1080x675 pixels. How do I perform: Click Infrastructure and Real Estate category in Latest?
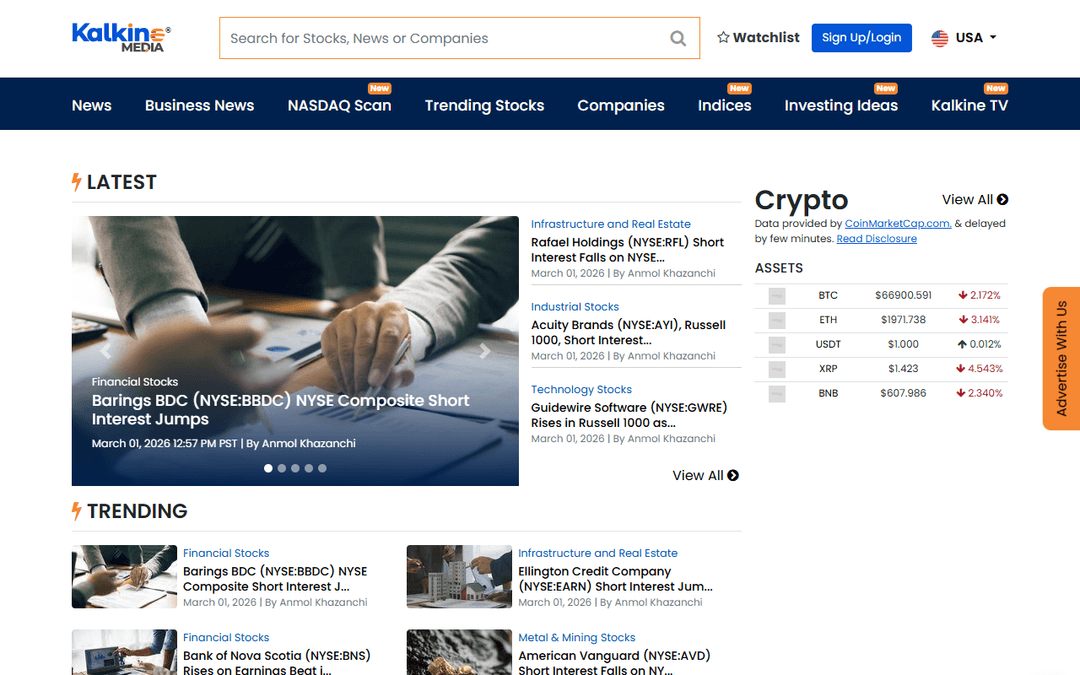coord(610,224)
